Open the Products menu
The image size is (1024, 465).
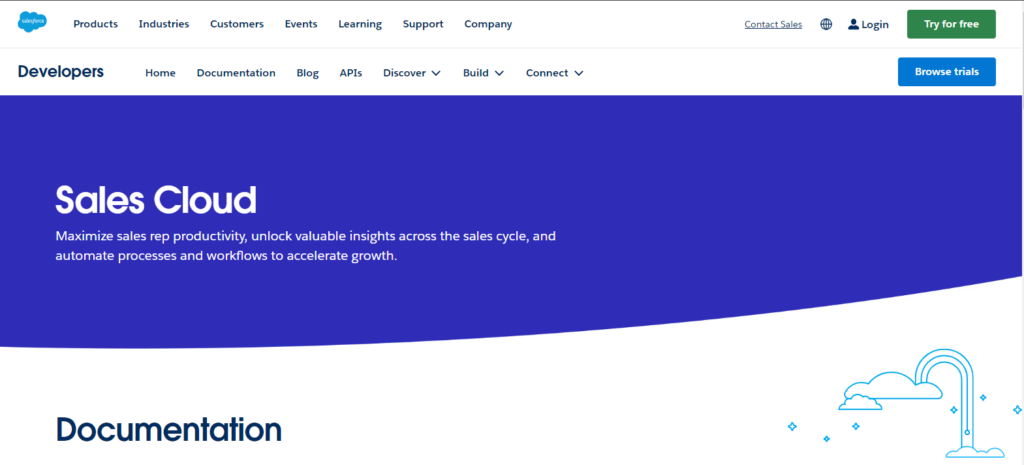(x=95, y=24)
